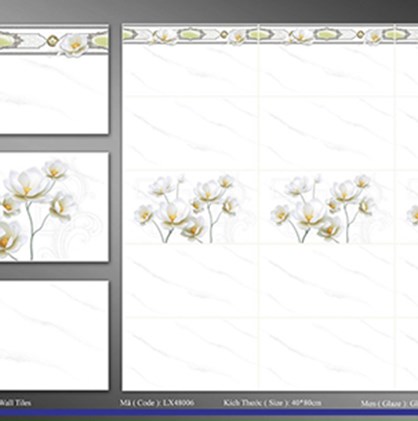The width and height of the screenshot is (418, 421).
Task: Click the leftmost flower in the wall's top border strip
Action: coord(164,36)
